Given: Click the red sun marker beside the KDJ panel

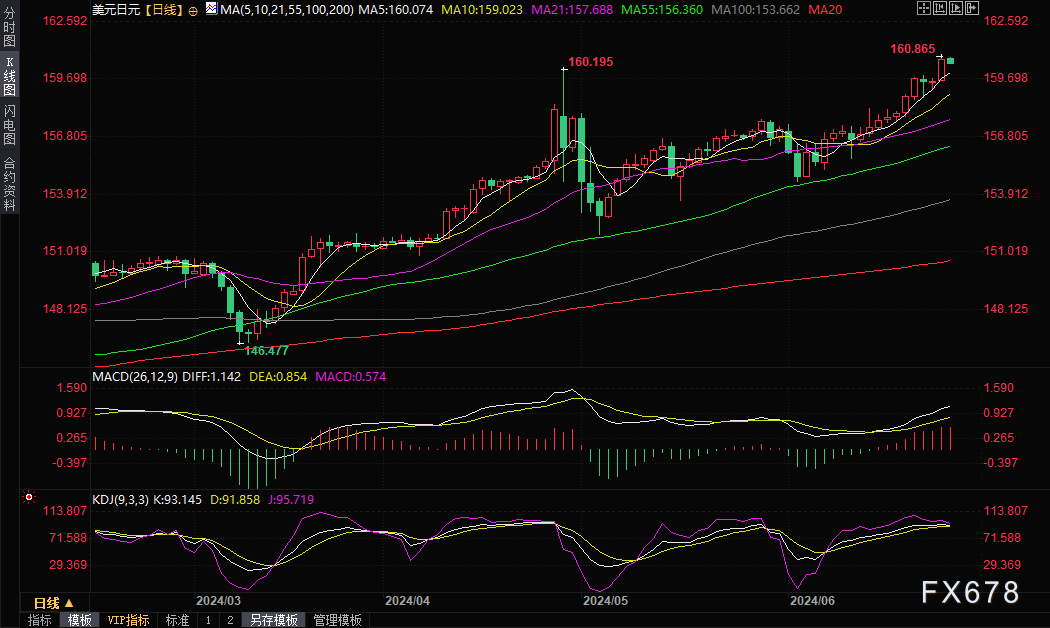Looking at the screenshot, I should pos(28,497).
